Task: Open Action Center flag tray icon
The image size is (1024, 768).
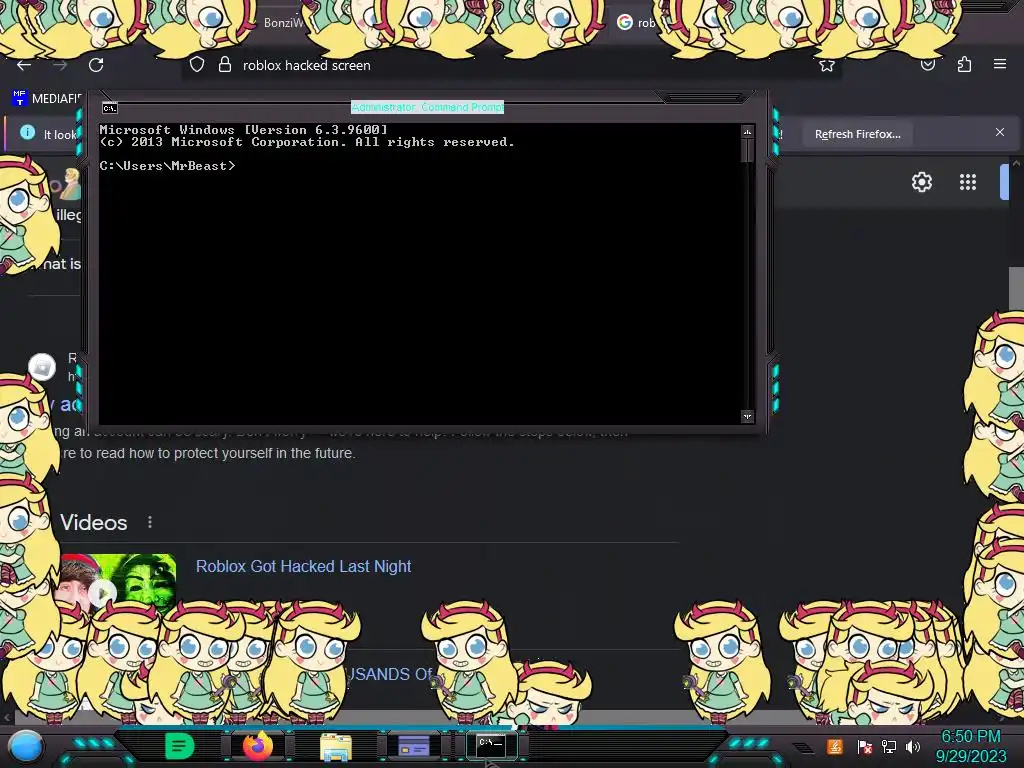Action: coord(865,747)
